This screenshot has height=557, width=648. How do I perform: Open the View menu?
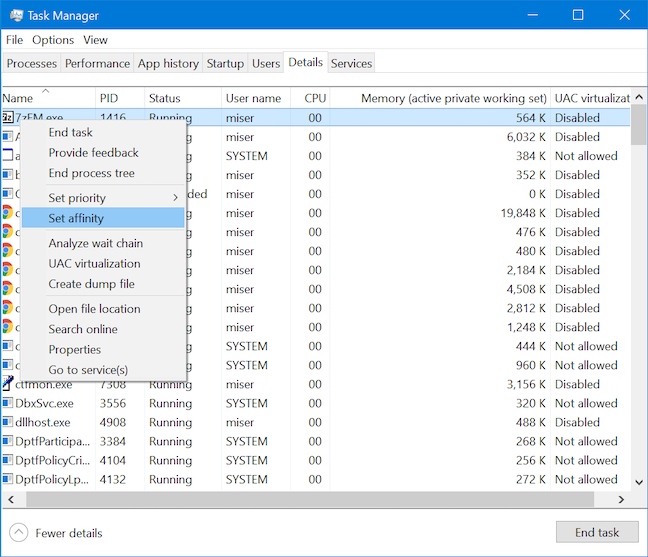point(95,40)
